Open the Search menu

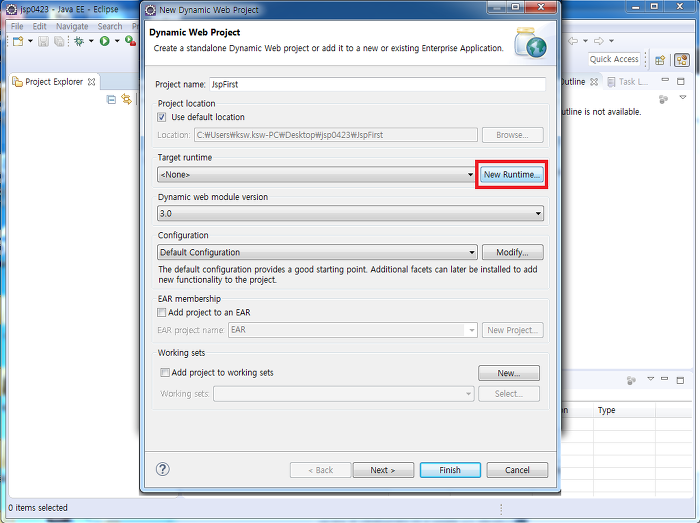pyautogui.click(x=110, y=26)
